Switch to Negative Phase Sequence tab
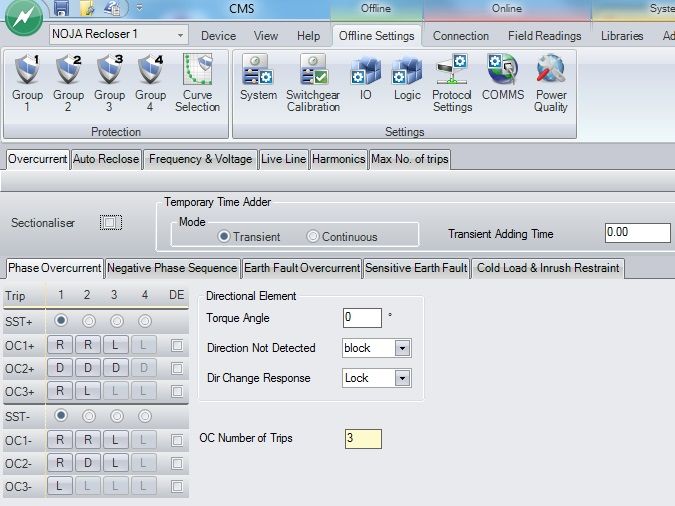Viewport: 675px width, 506px height. click(x=172, y=268)
